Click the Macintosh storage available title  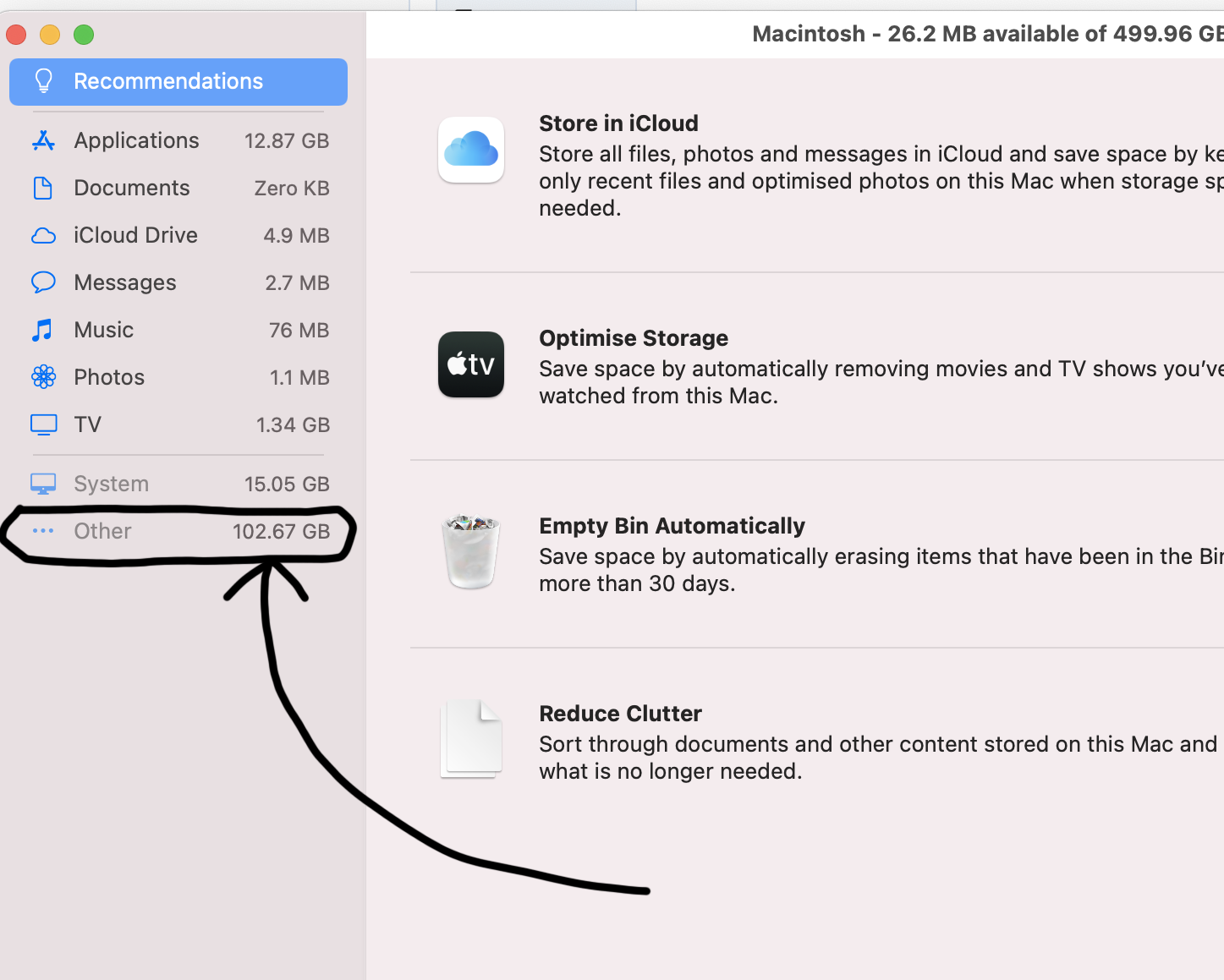coord(987,34)
